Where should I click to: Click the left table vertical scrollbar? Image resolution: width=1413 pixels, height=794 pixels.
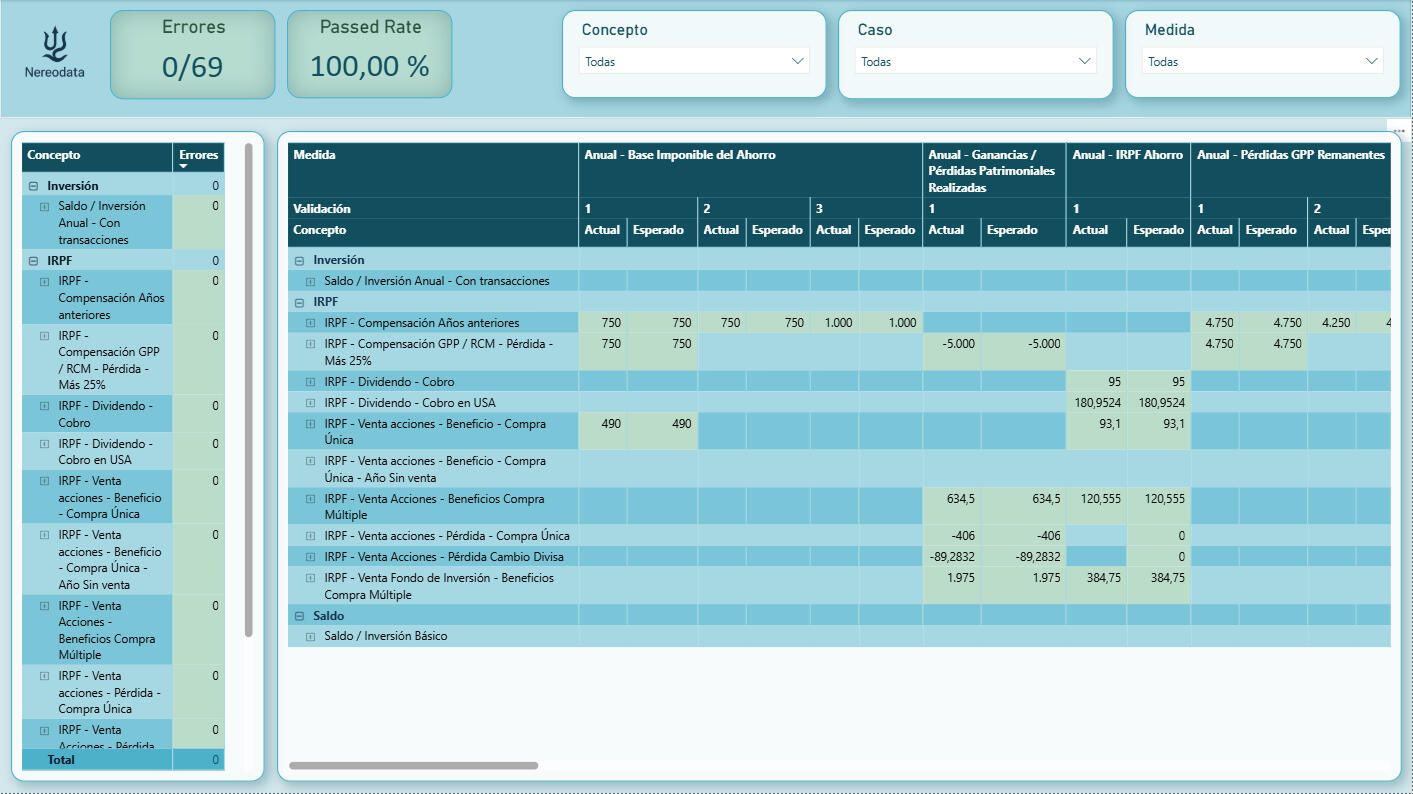tap(249, 390)
